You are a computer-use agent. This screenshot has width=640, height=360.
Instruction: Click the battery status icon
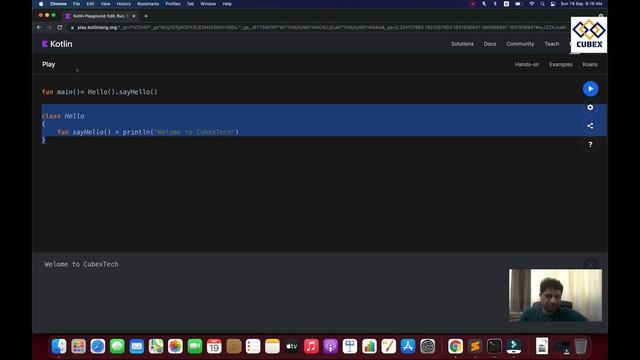[518, 4]
